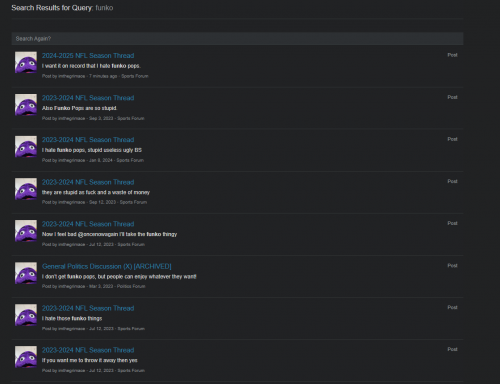
Task: Click avatar next to 'Also Funko Pops' post
Action: [26, 105]
